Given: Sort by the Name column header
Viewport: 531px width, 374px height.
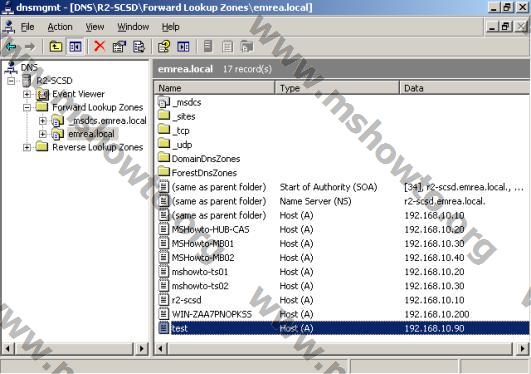Looking at the screenshot, I should [215, 88].
